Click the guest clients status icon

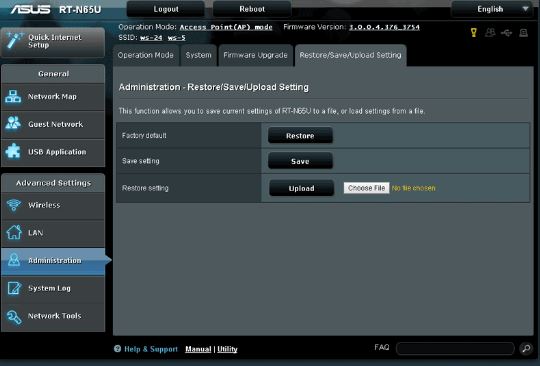[x=490, y=33]
